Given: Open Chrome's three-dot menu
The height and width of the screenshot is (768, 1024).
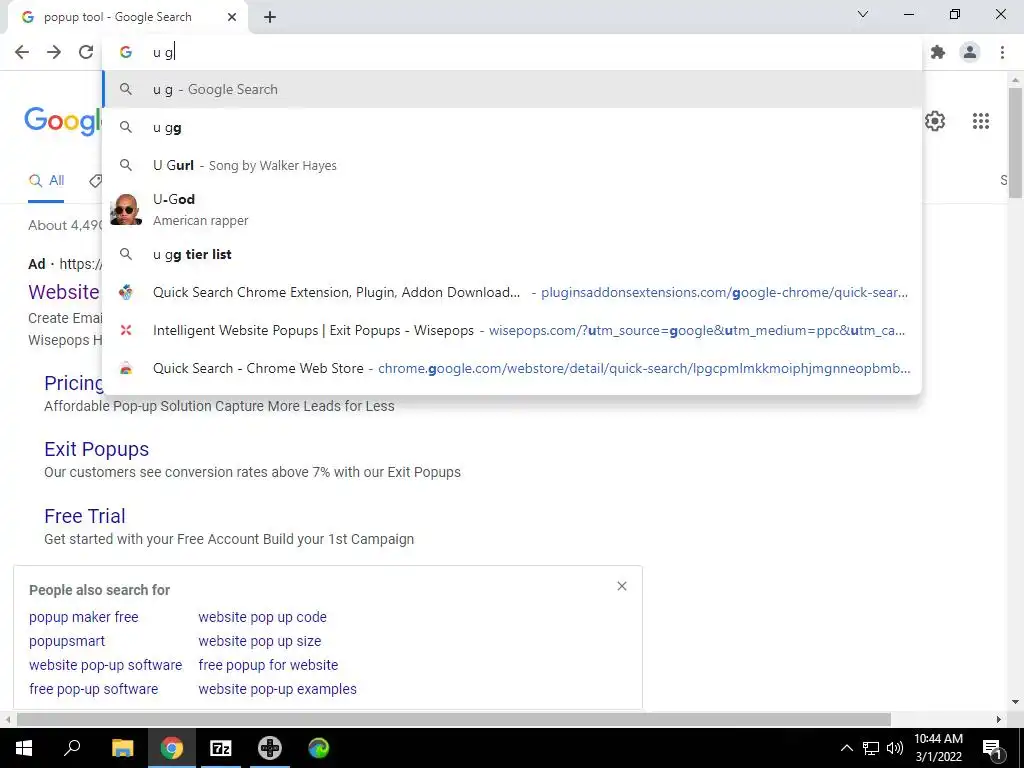Looking at the screenshot, I should [x=1002, y=52].
